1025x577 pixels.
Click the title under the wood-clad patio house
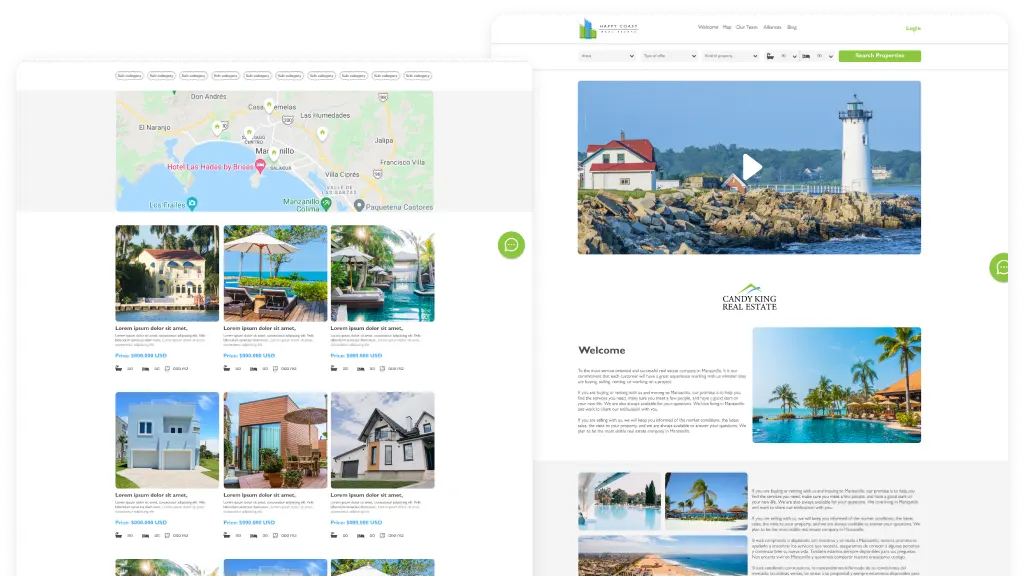pyautogui.click(x=260, y=495)
